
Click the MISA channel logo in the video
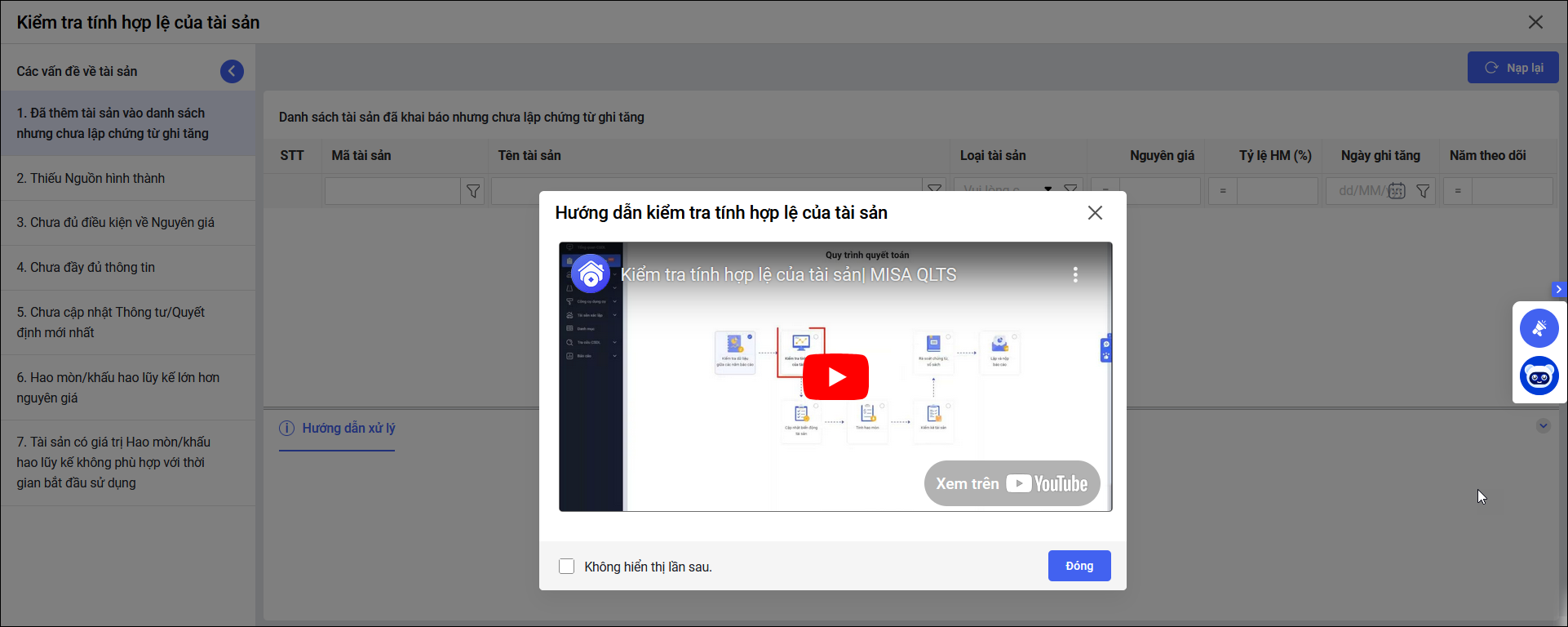click(591, 274)
